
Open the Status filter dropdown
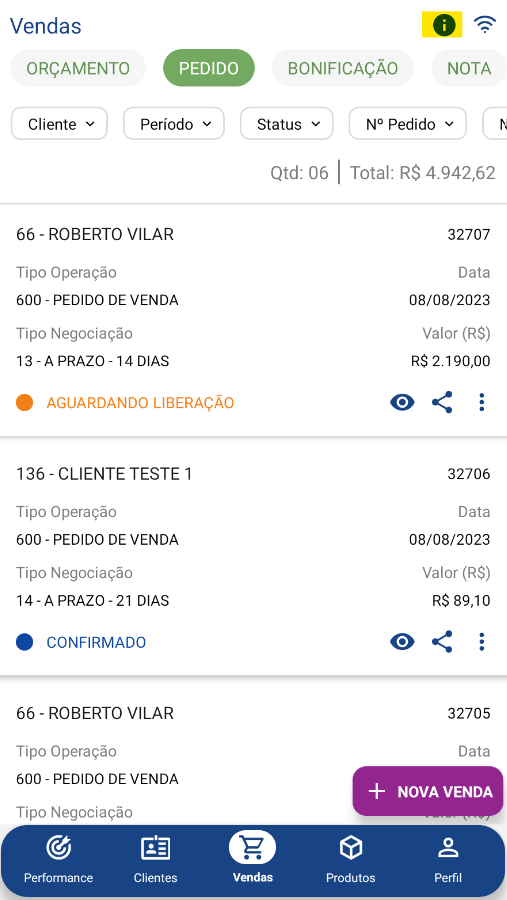tap(287, 123)
